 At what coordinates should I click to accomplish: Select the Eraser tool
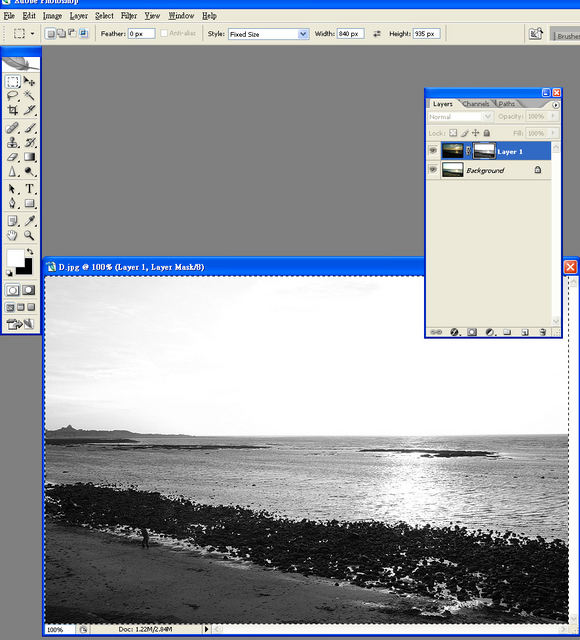click(x=13, y=157)
